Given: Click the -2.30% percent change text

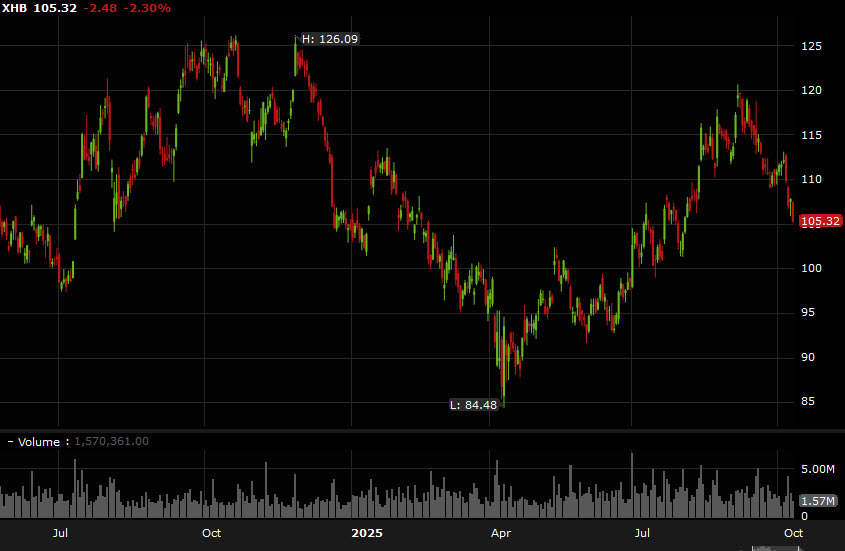Looking at the screenshot, I should click(x=147, y=8).
